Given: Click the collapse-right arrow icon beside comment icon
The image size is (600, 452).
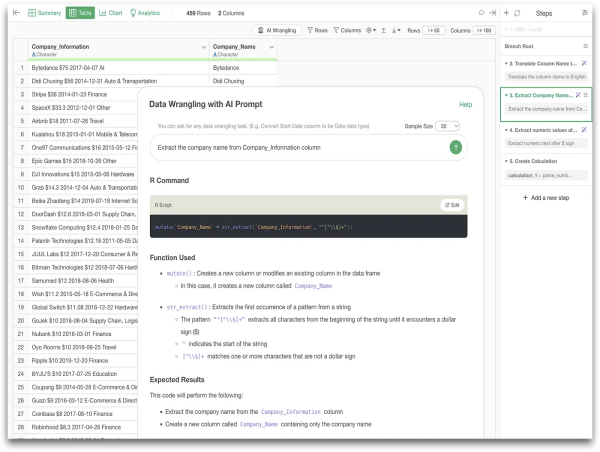Looking at the screenshot, I should [x=492, y=13].
